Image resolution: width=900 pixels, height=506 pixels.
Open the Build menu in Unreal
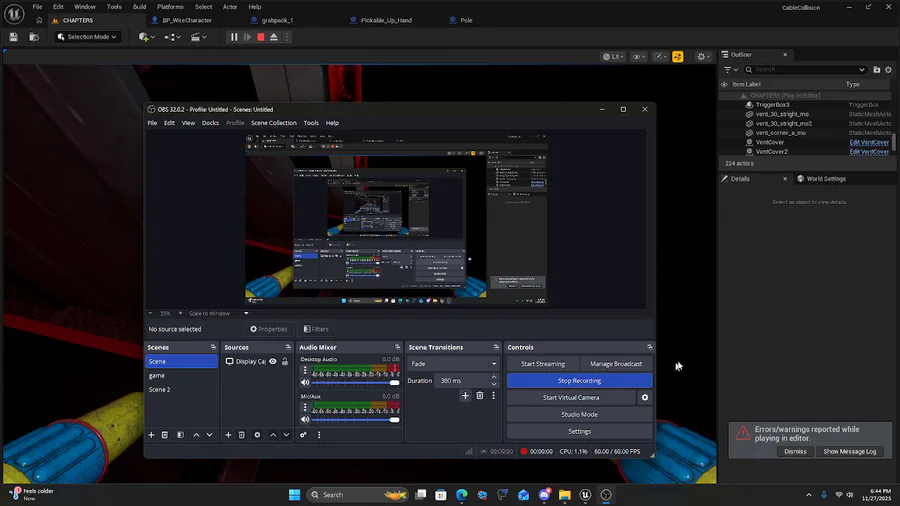coord(139,7)
